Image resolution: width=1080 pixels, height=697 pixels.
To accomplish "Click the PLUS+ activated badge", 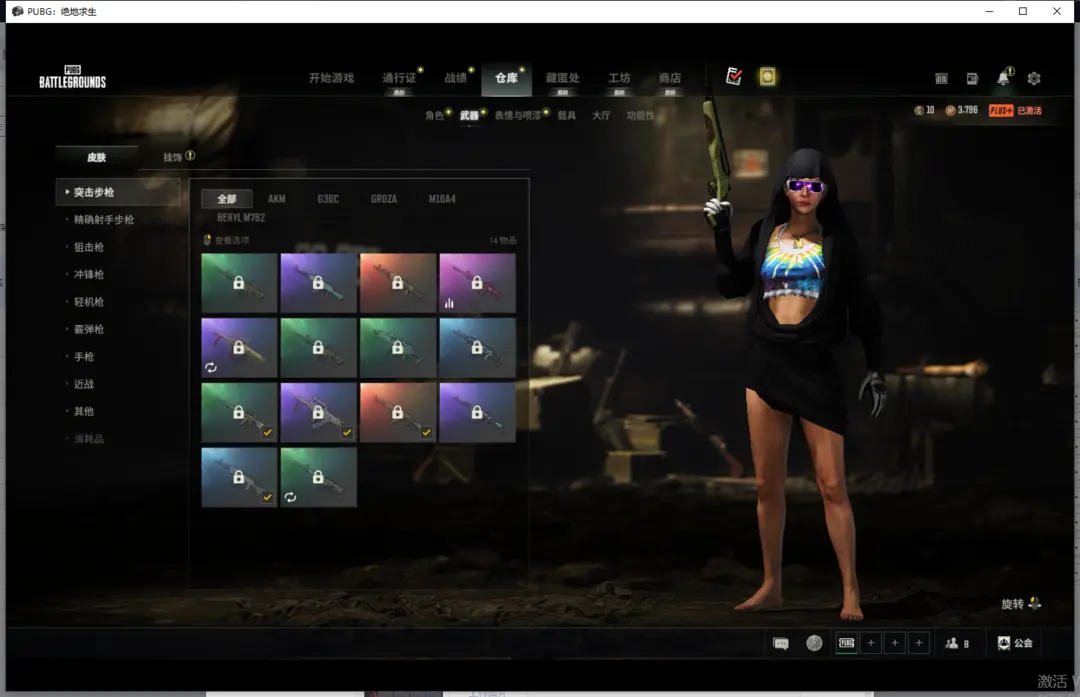I will (1015, 110).
